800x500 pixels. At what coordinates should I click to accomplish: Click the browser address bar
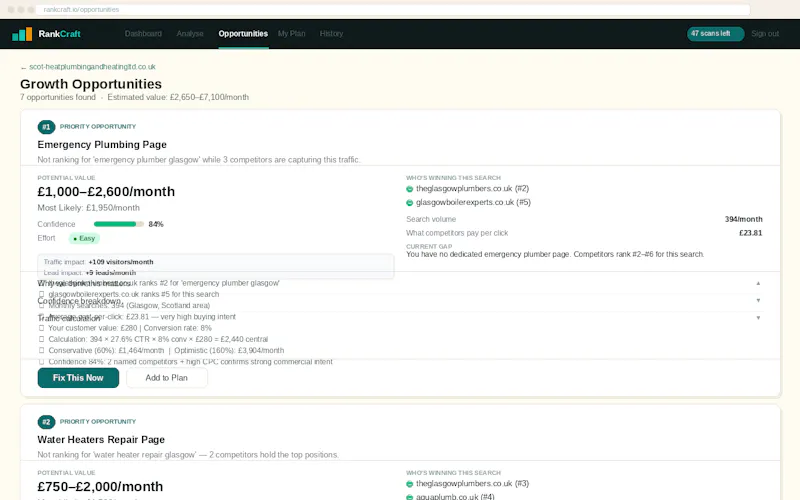pos(393,10)
